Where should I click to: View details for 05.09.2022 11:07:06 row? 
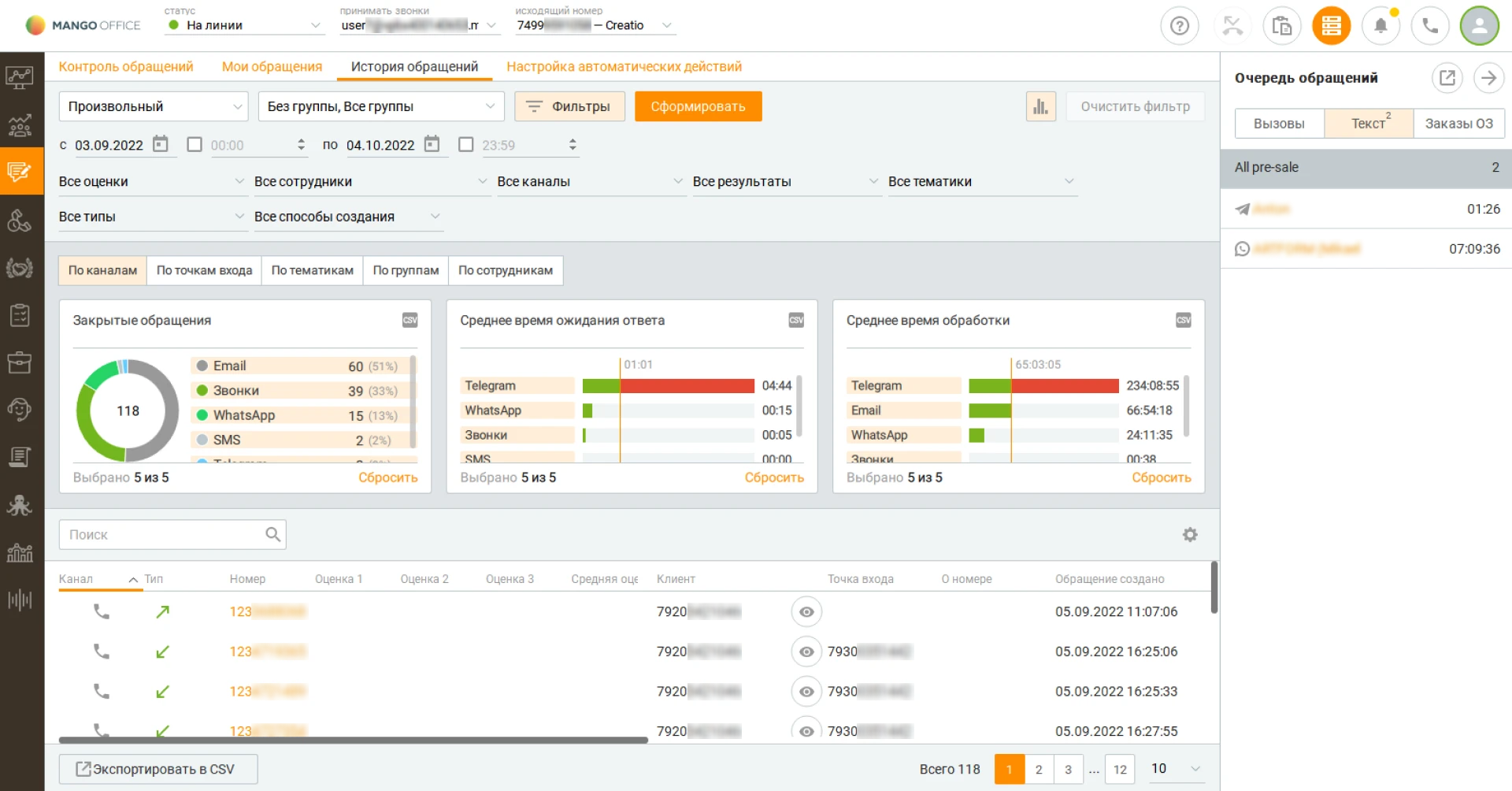(x=806, y=611)
